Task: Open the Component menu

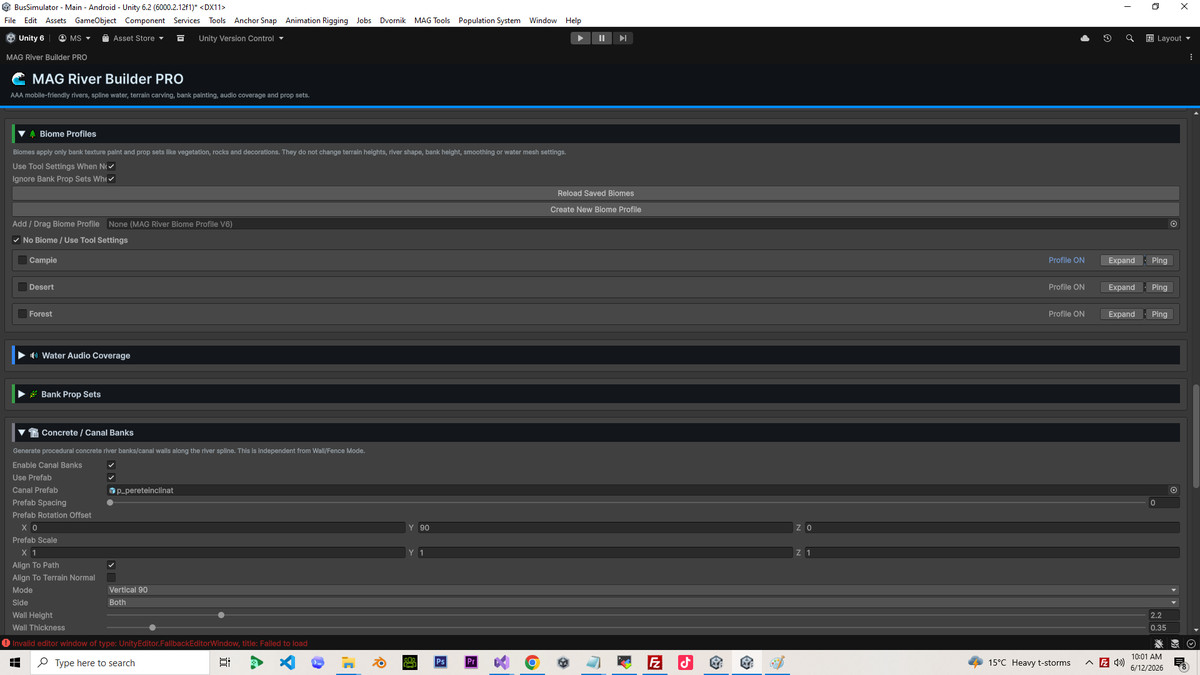Action: click(x=145, y=20)
